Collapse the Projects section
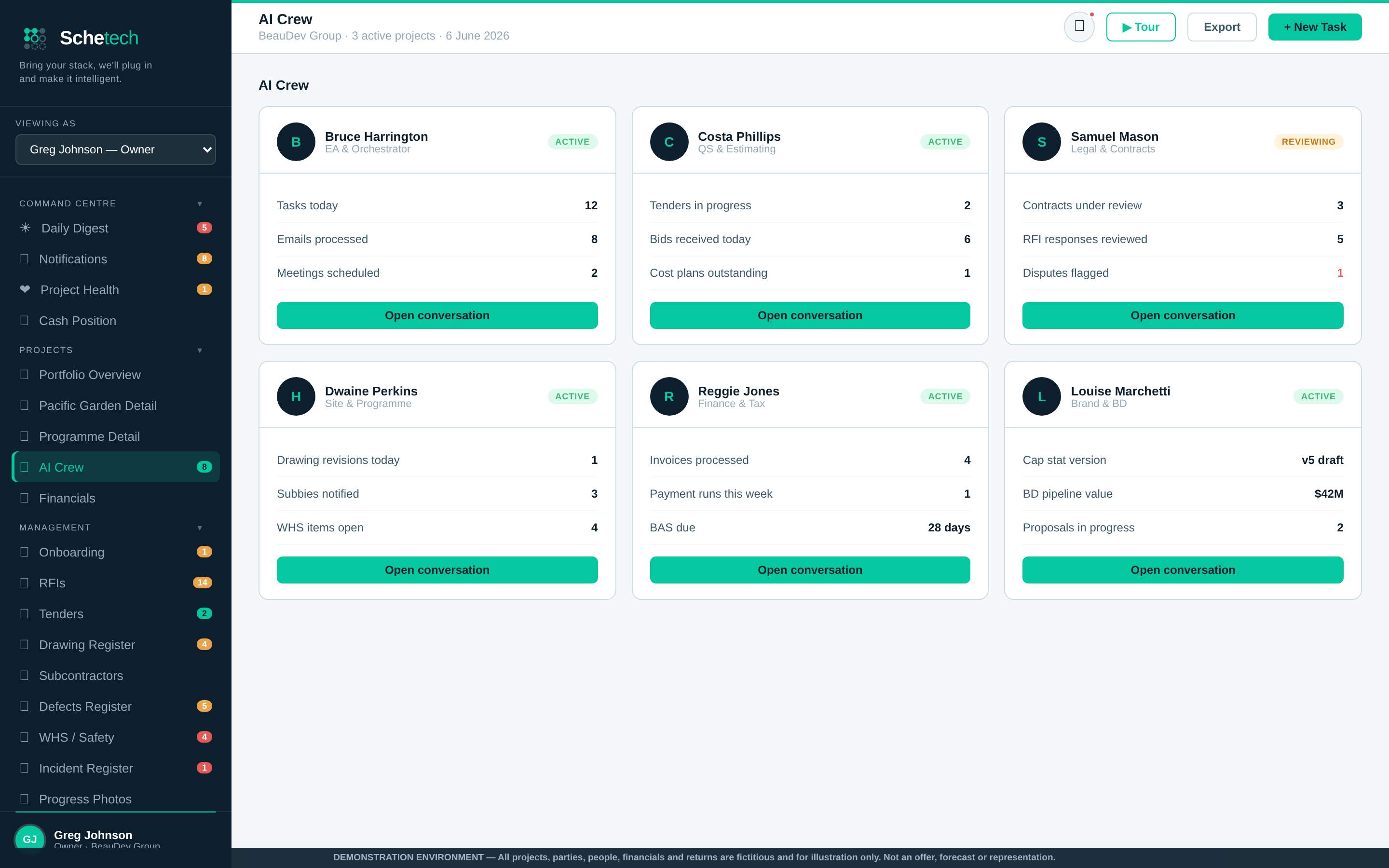The width and height of the screenshot is (1389, 868). [x=200, y=350]
